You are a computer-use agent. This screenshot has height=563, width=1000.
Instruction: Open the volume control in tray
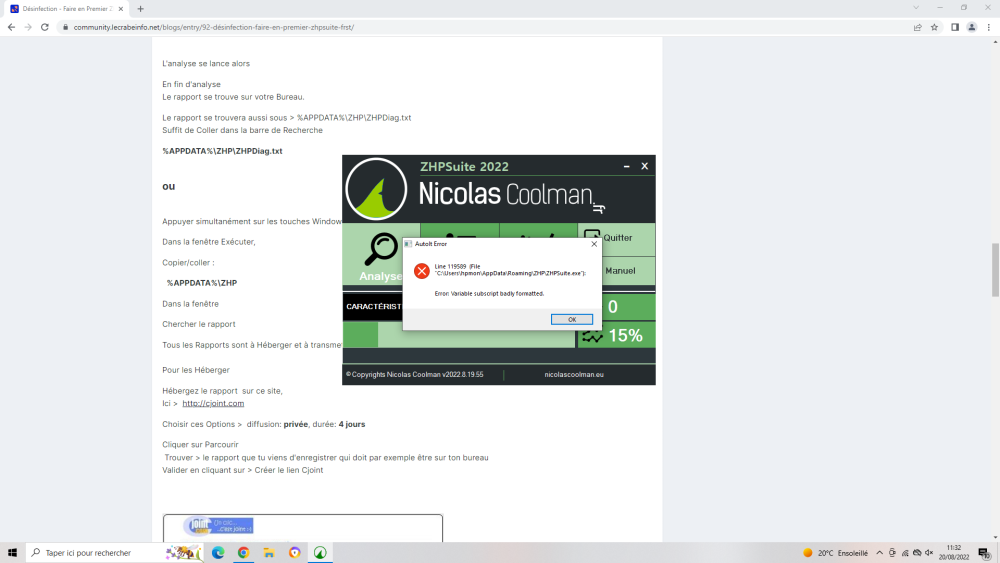929,553
